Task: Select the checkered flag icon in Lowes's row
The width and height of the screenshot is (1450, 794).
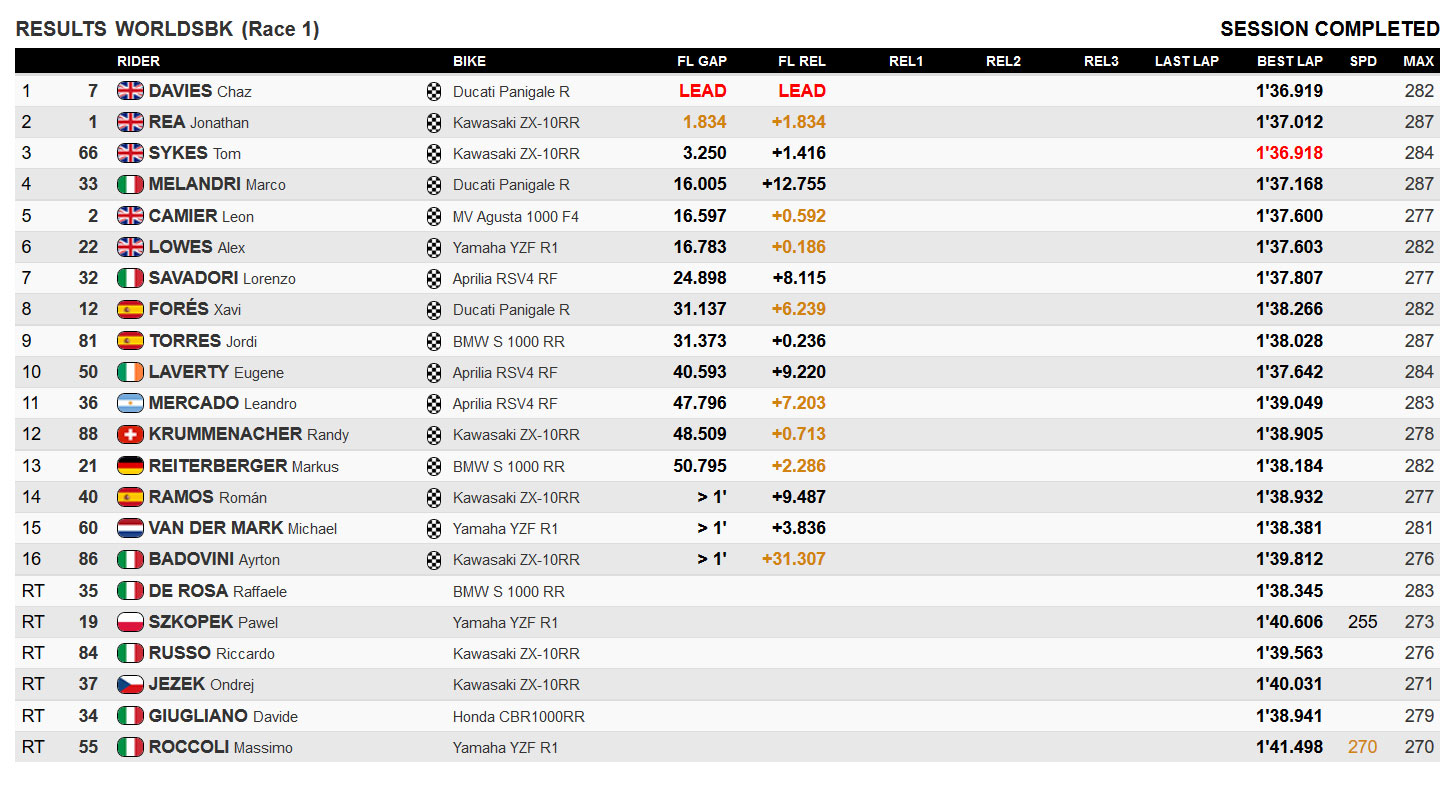Action: click(434, 247)
